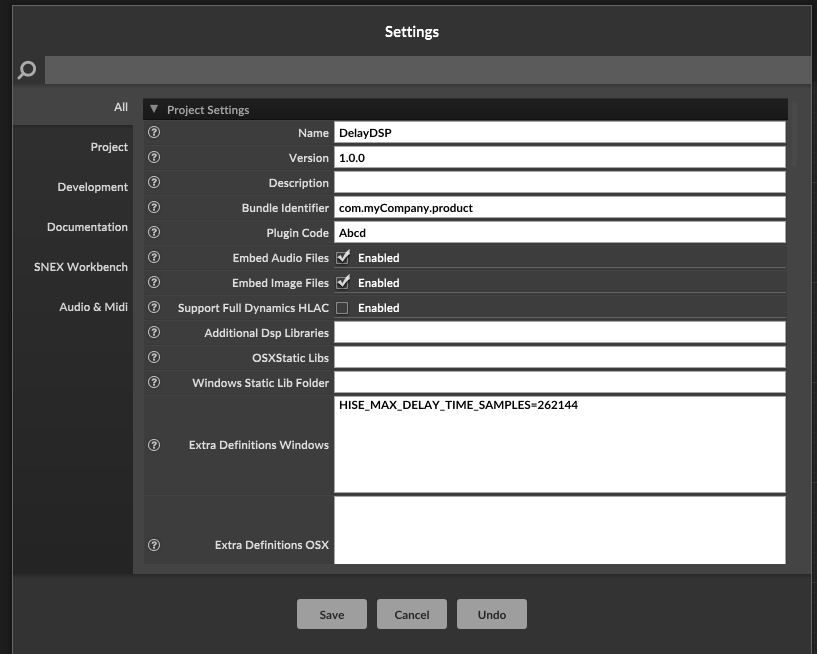Open help for OSXStatic Libs
This screenshot has width=817, height=654.
154,357
